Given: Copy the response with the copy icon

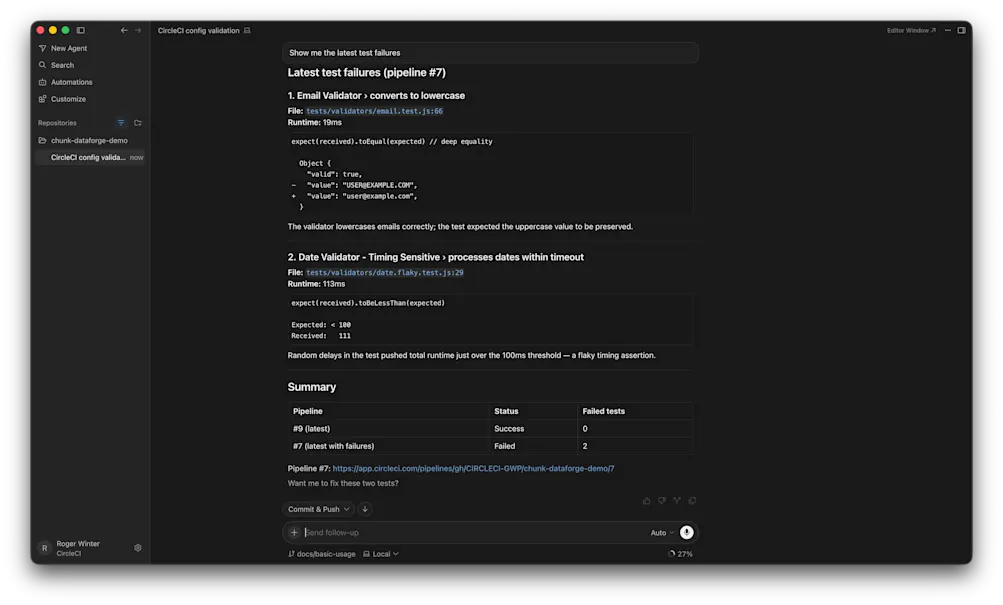Looking at the screenshot, I should tap(692, 501).
